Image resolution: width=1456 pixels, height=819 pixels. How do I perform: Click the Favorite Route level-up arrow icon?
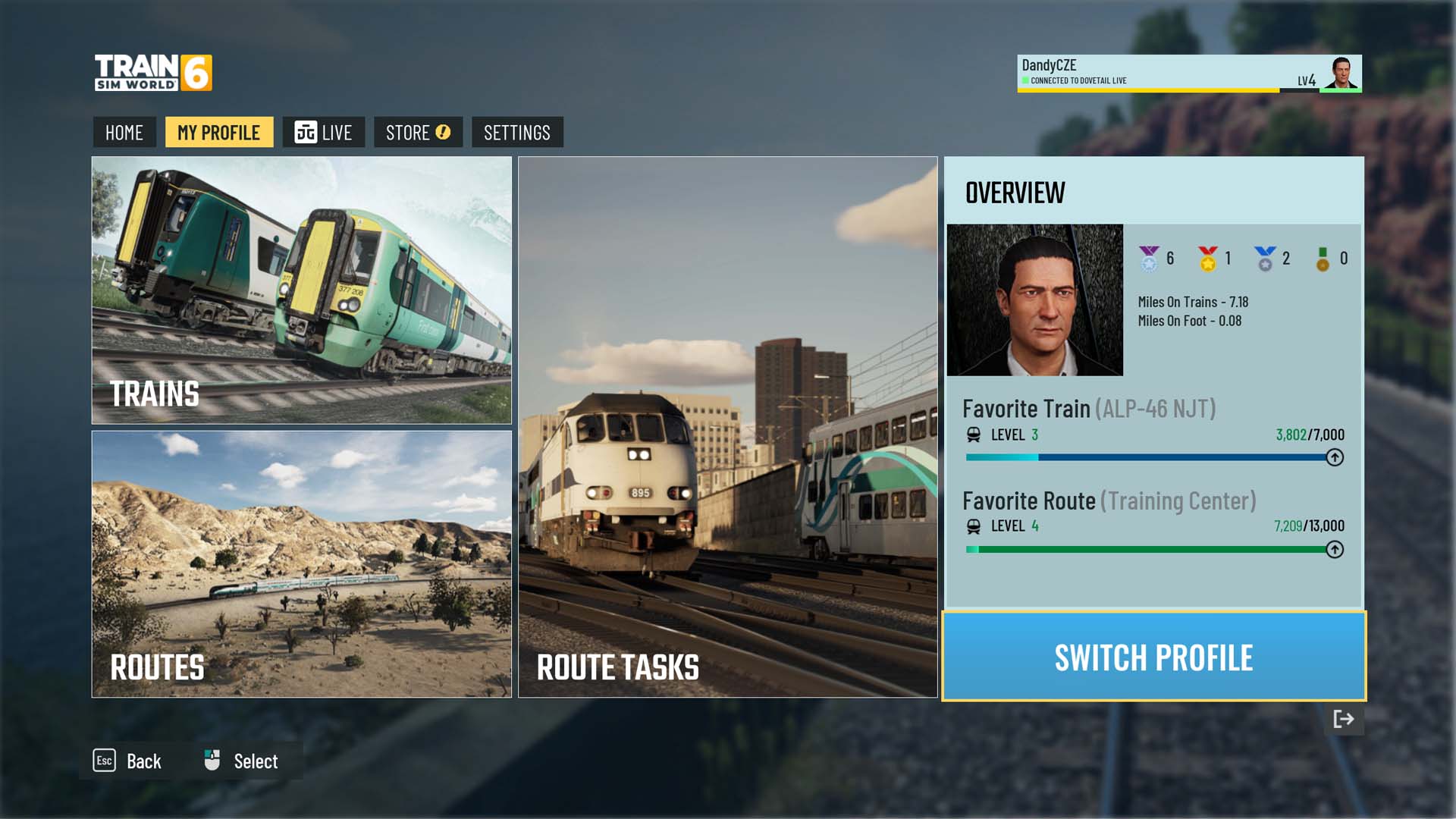[1335, 549]
